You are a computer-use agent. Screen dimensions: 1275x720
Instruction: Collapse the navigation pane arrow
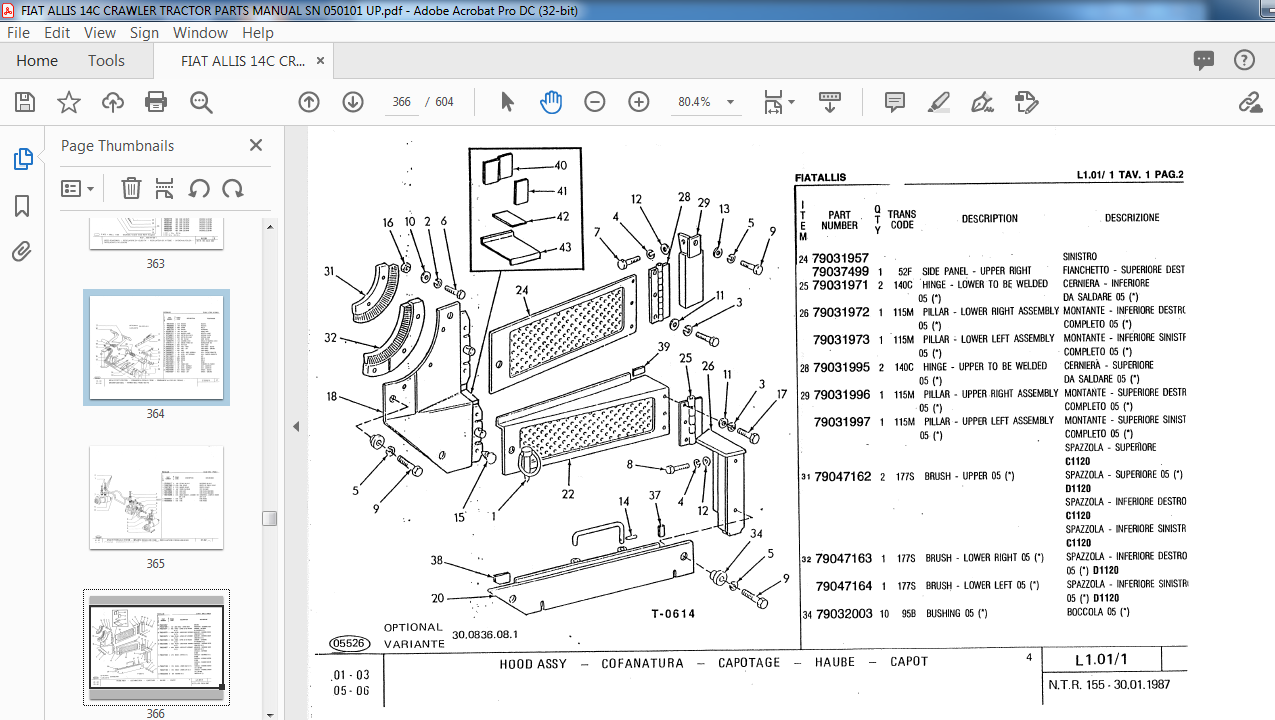(296, 426)
